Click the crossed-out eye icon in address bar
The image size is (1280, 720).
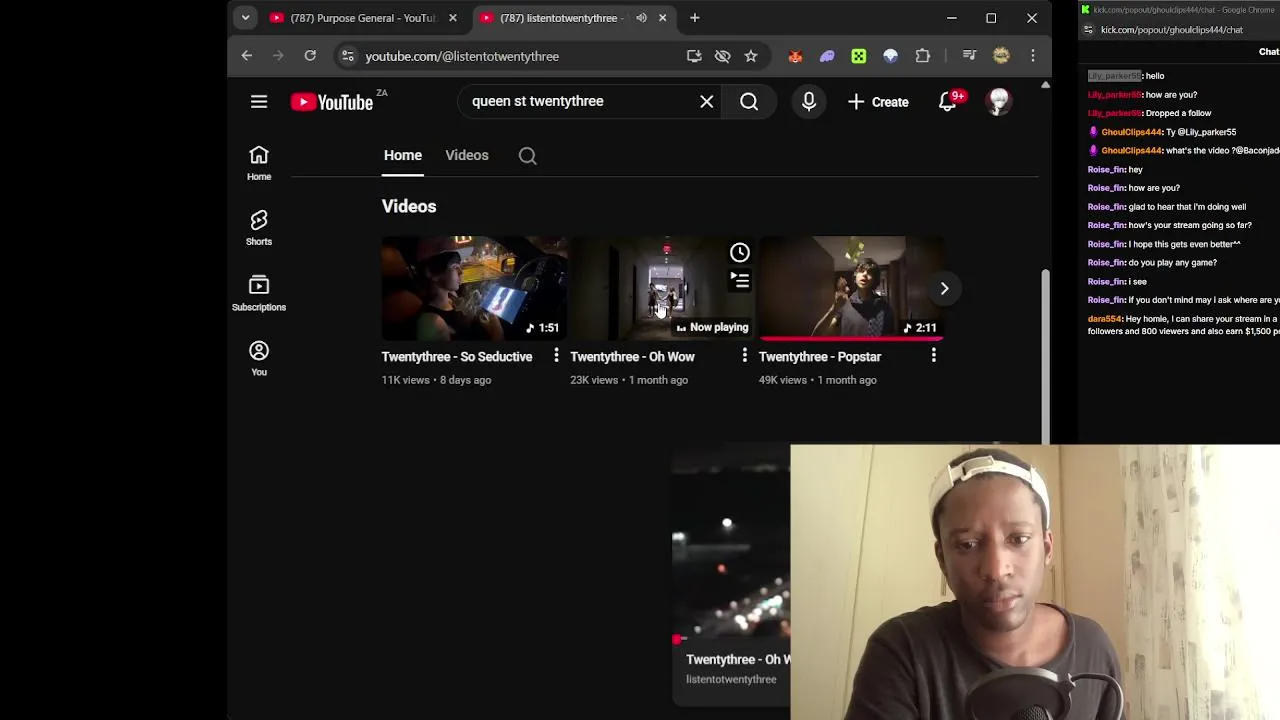722,56
